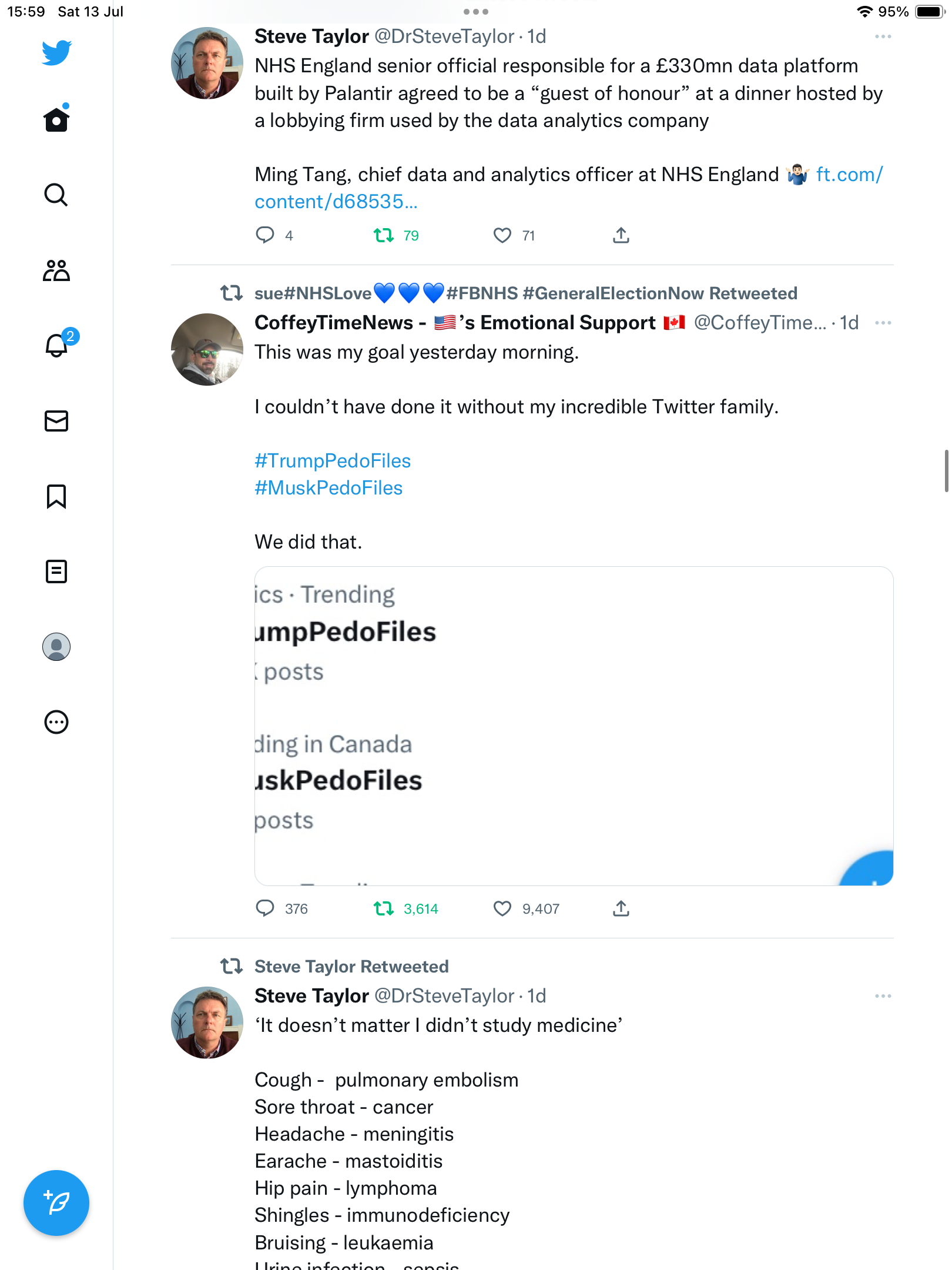The image size is (952, 1270).
Task: Open the #TrumpPedoFiles hashtag link
Action: click(333, 461)
